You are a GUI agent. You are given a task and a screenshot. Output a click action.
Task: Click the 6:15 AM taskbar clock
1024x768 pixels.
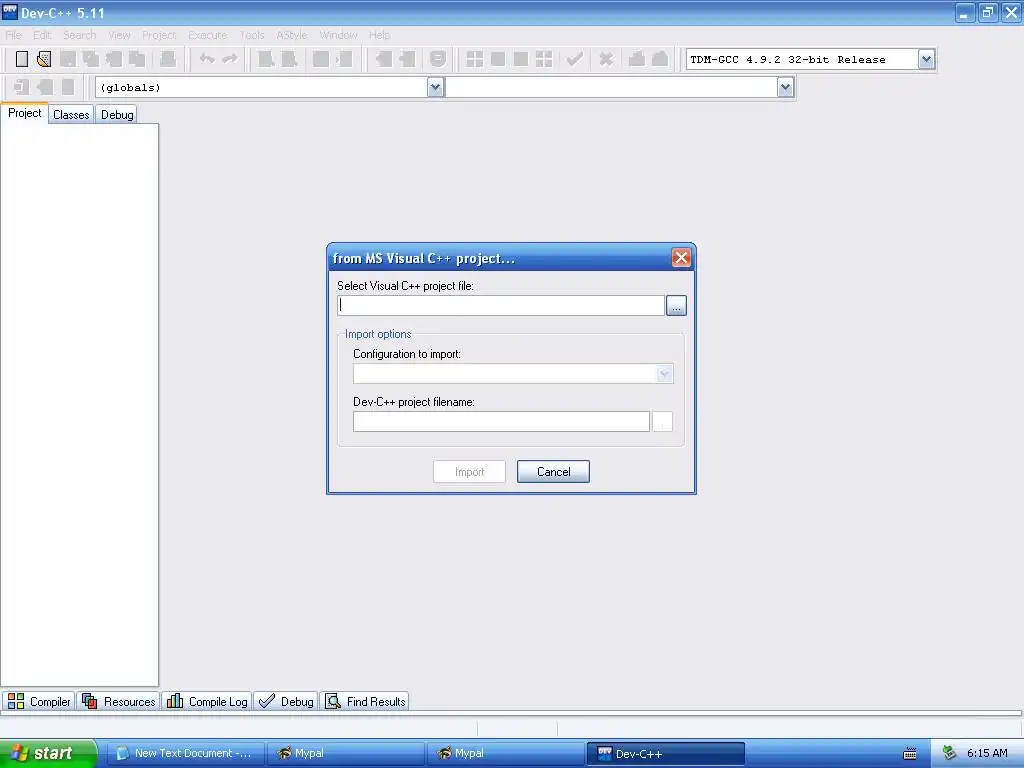(987, 753)
